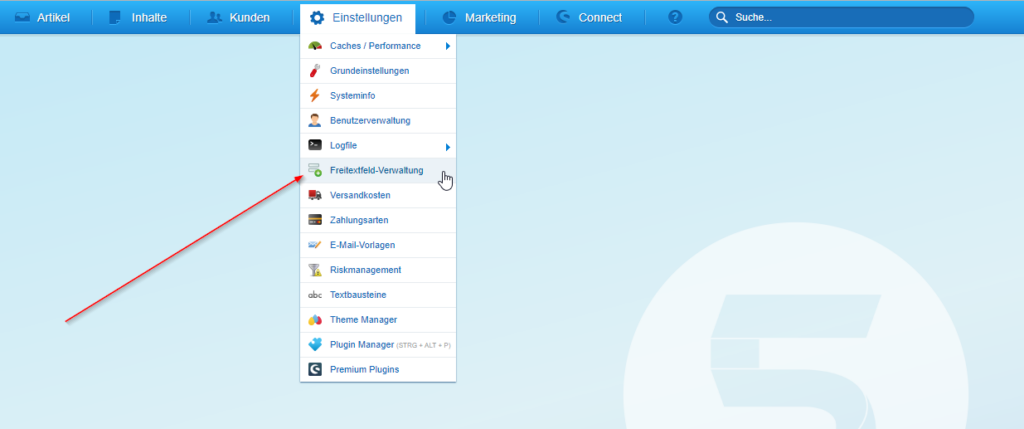
Task: Click the Caches / Performance speedometer icon
Action: (x=315, y=46)
